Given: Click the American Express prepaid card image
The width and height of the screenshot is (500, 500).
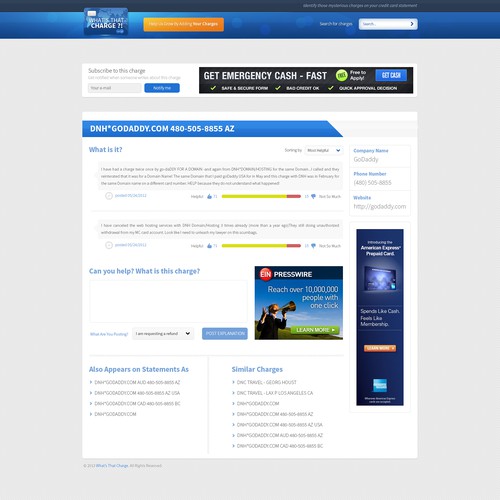Looking at the screenshot, I should pos(380,279).
